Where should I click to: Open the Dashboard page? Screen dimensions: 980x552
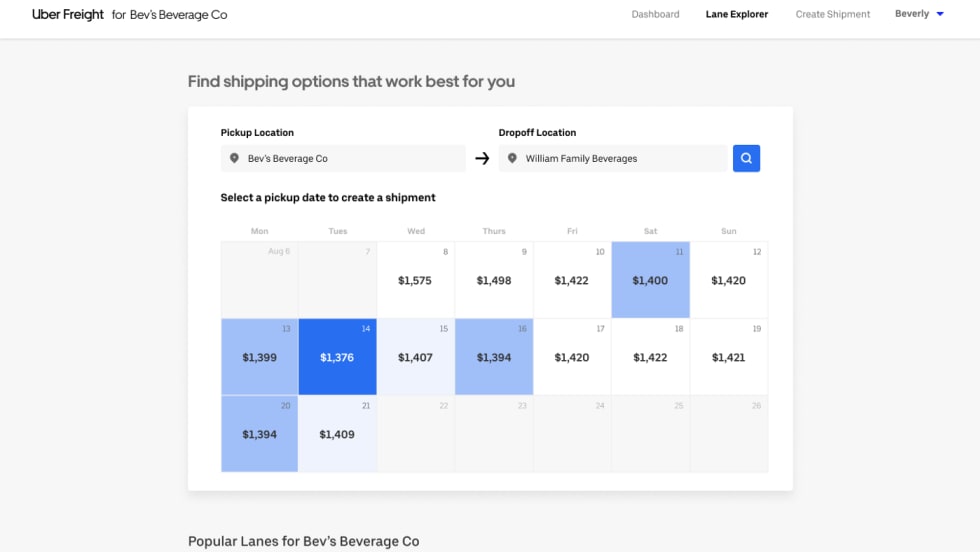[x=655, y=14]
